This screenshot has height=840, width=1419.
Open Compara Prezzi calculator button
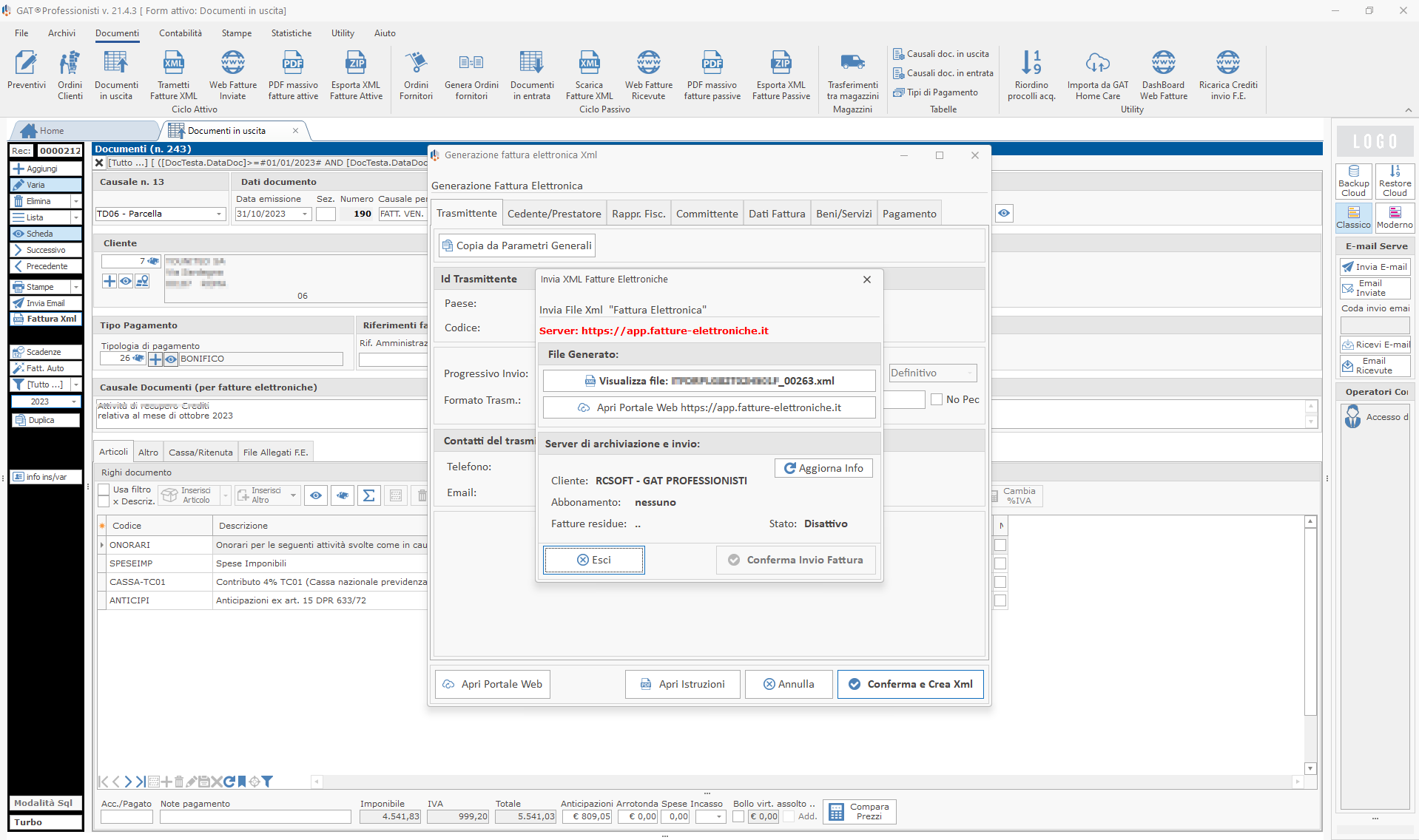pyautogui.click(x=859, y=811)
